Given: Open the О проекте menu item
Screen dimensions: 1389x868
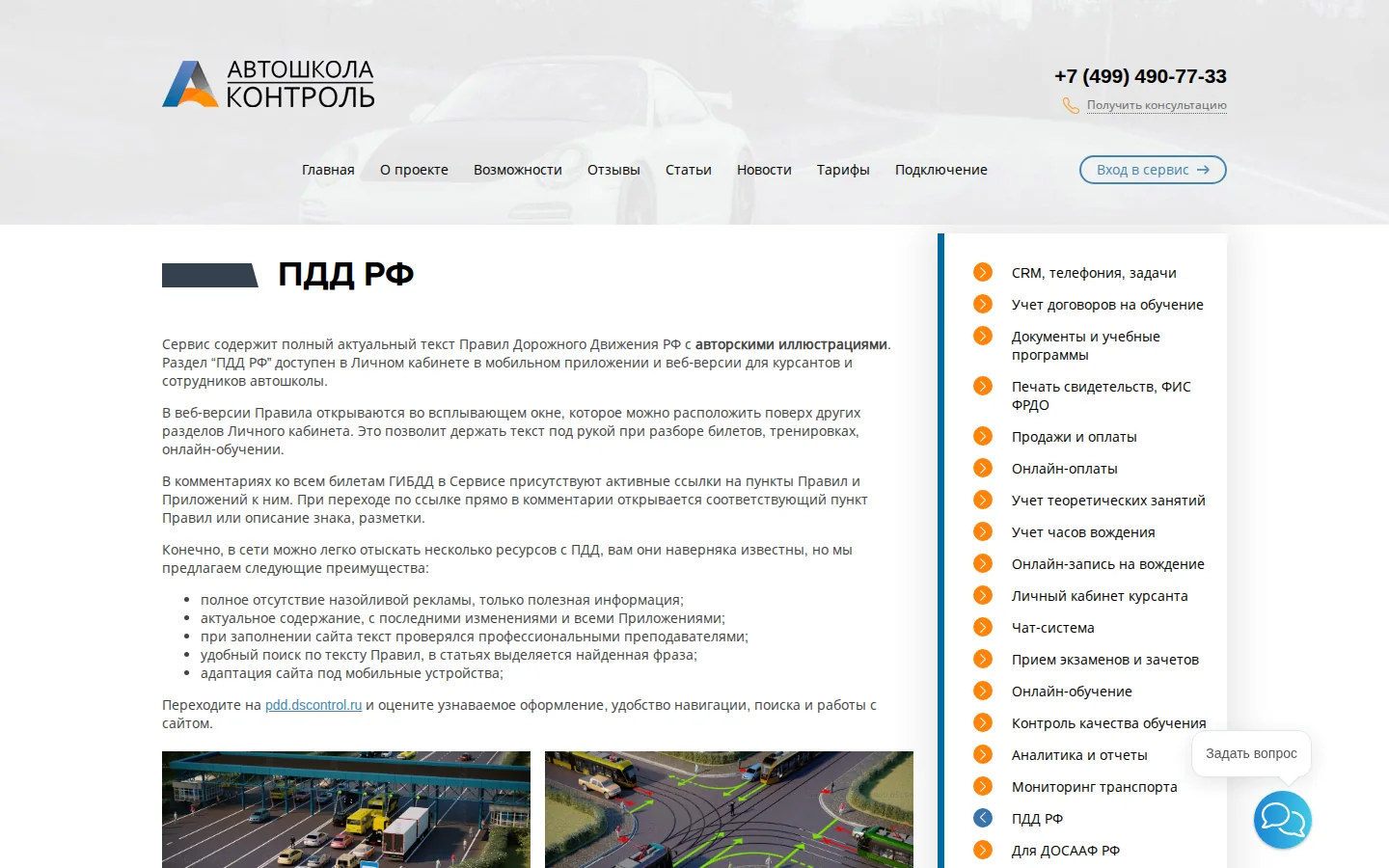Looking at the screenshot, I should (x=414, y=170).
